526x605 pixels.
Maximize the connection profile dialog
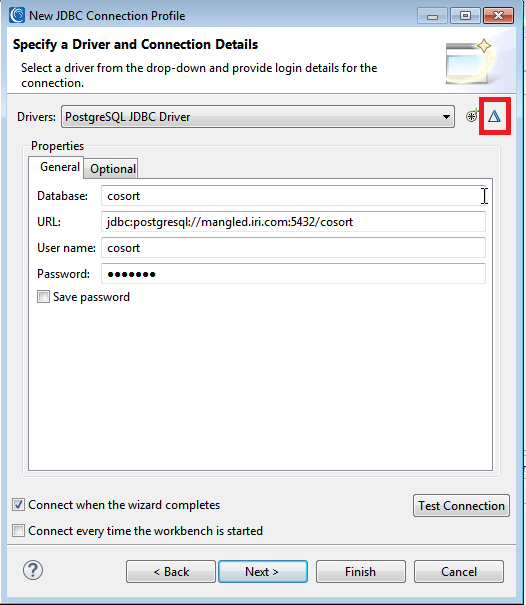coord(465,16)
